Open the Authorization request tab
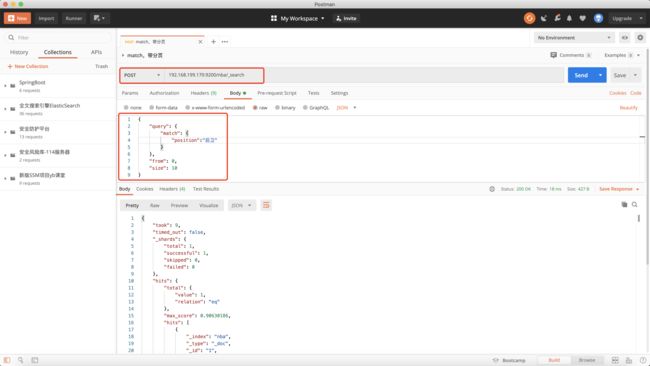Screen dimensions: 650x366 tap(164, 93)
